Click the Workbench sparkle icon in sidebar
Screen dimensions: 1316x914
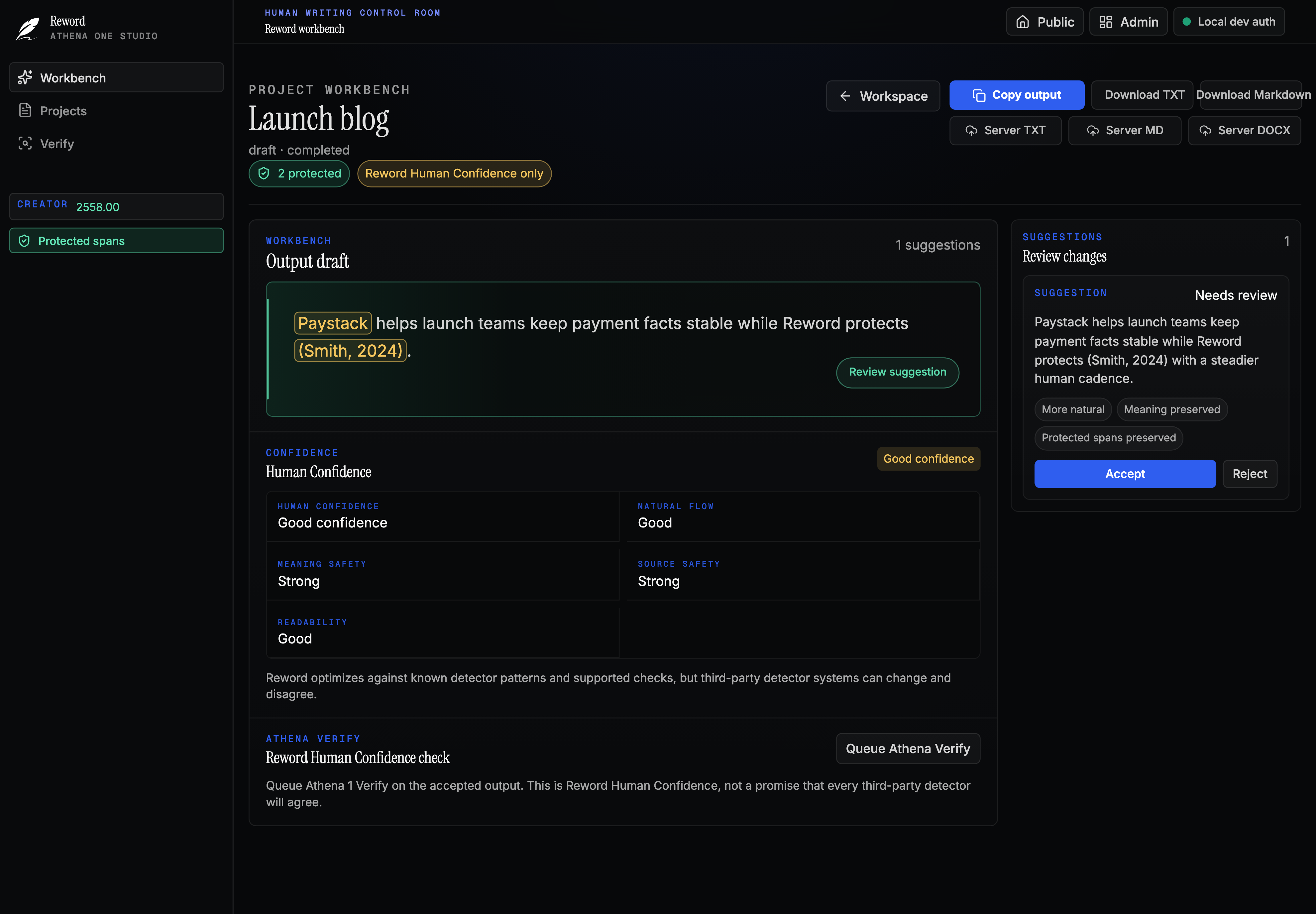pyautogui.click(x=25, y=77)
